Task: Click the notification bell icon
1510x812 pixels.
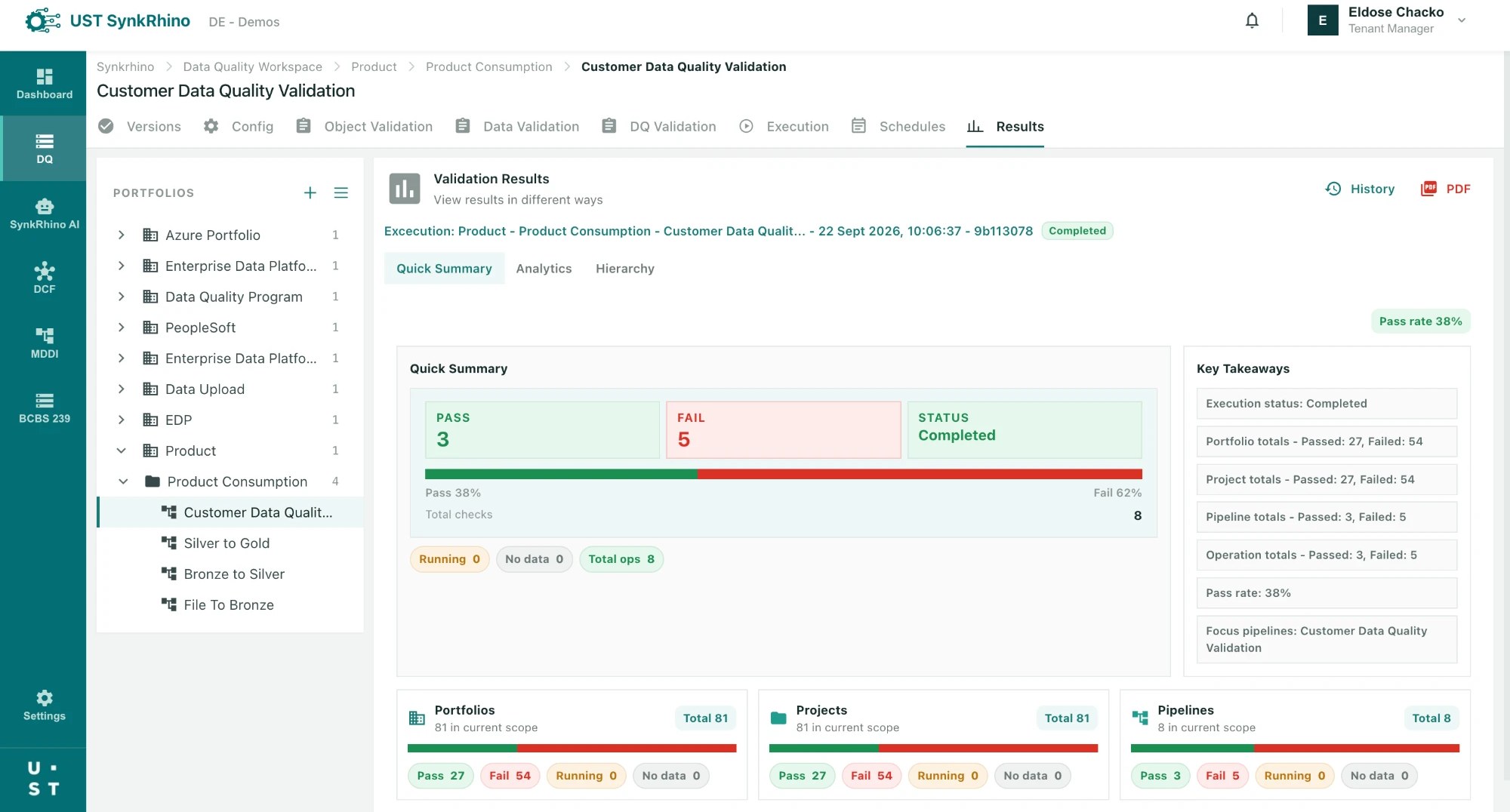Action: (1252, 20)
